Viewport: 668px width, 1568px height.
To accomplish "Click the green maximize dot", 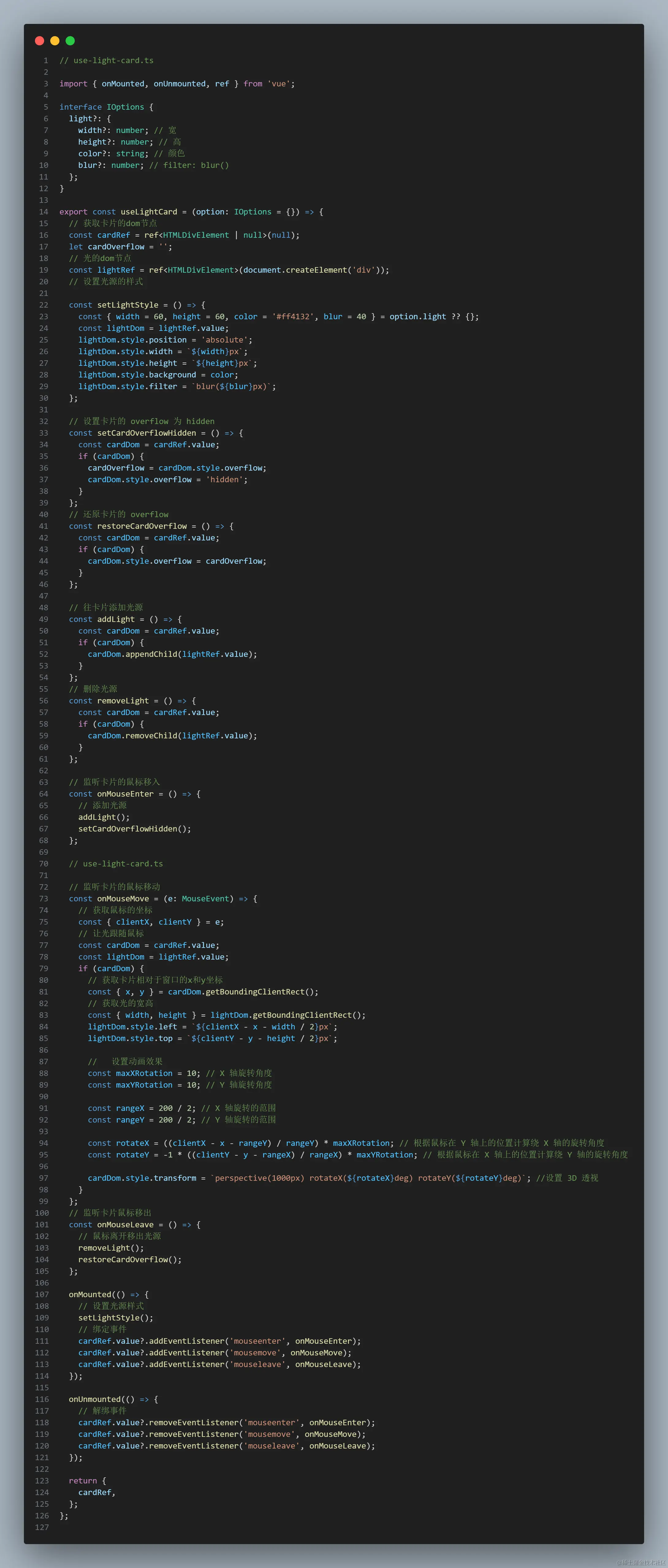I will pyautogui.click(x=70, y=41).
